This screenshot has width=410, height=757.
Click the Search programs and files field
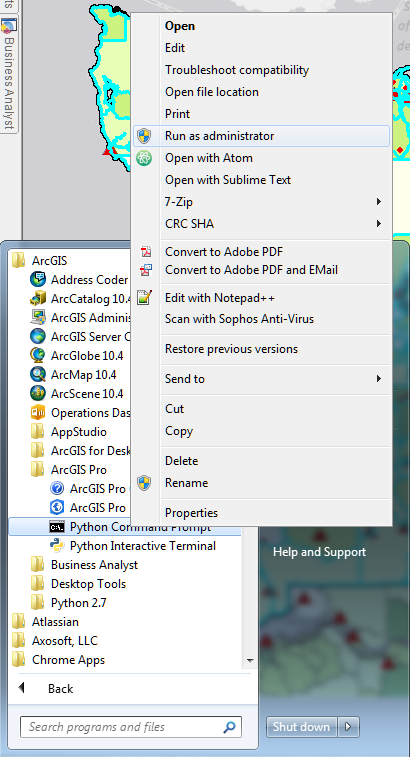130,727
